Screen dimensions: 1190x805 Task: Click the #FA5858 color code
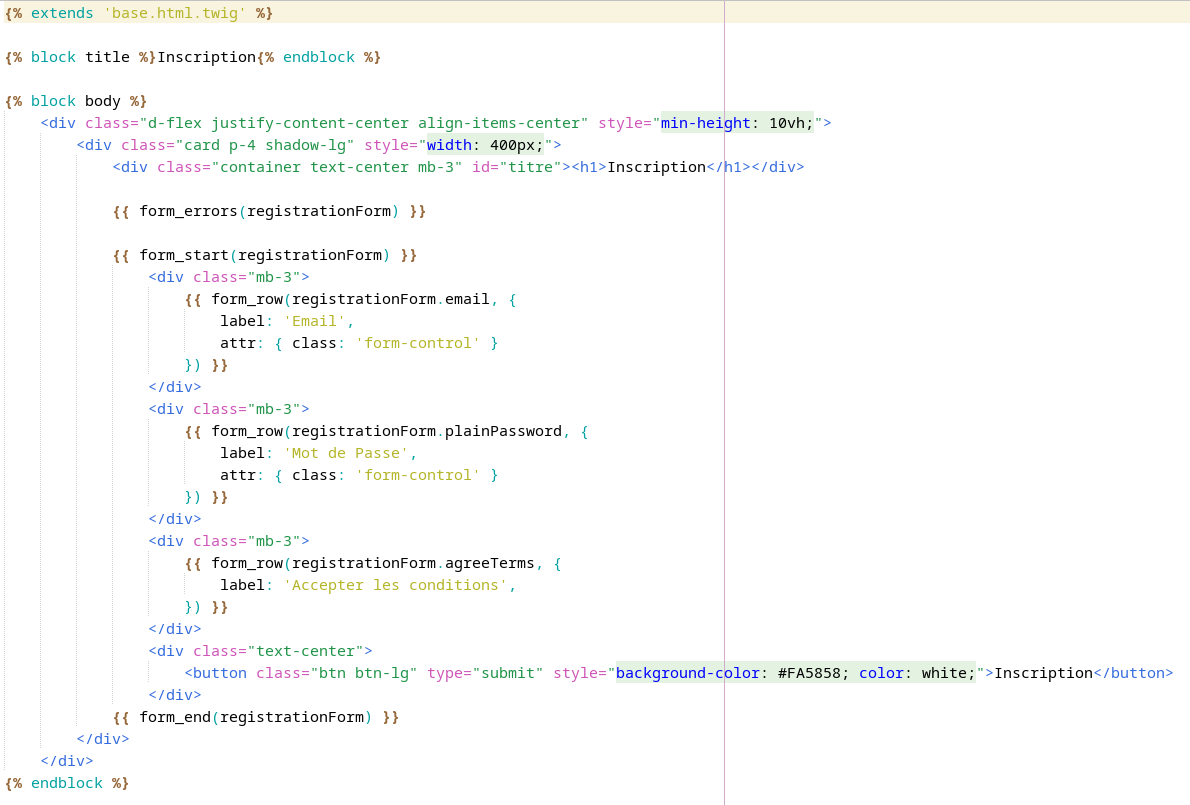click(x=813, y=673)
